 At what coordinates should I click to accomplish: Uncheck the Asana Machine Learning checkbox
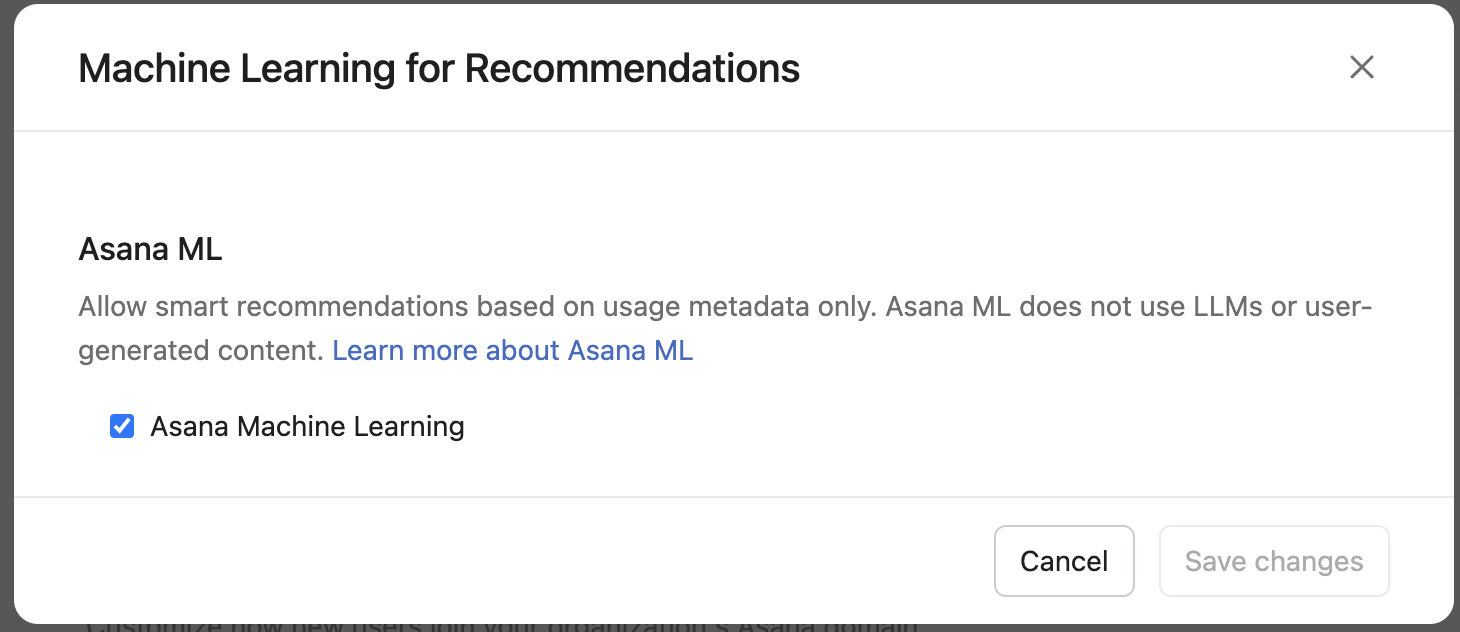121,426
